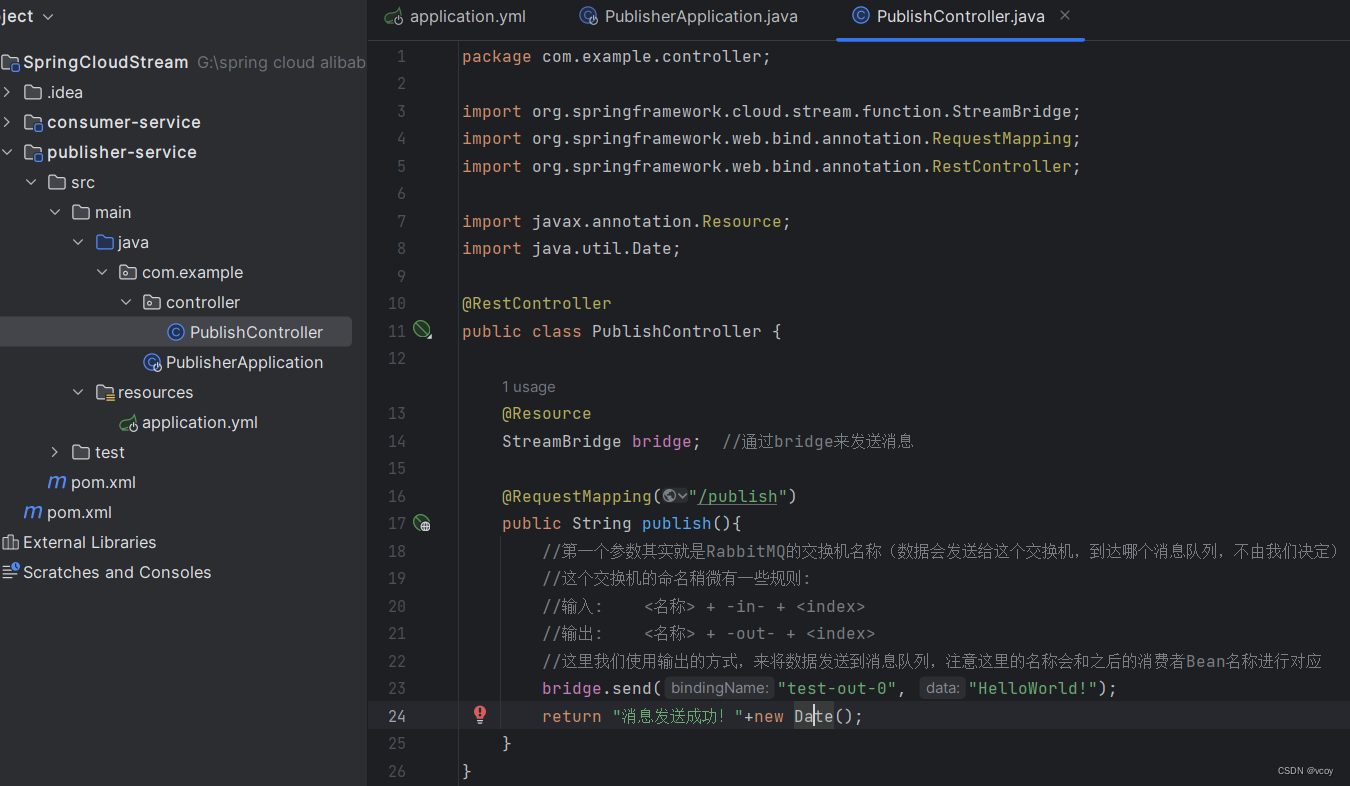This screenshot has height=786, width=1350.
Task: Click the StreamBridge type on line 14
Action: pyautogui.click(x=561, y=441)
